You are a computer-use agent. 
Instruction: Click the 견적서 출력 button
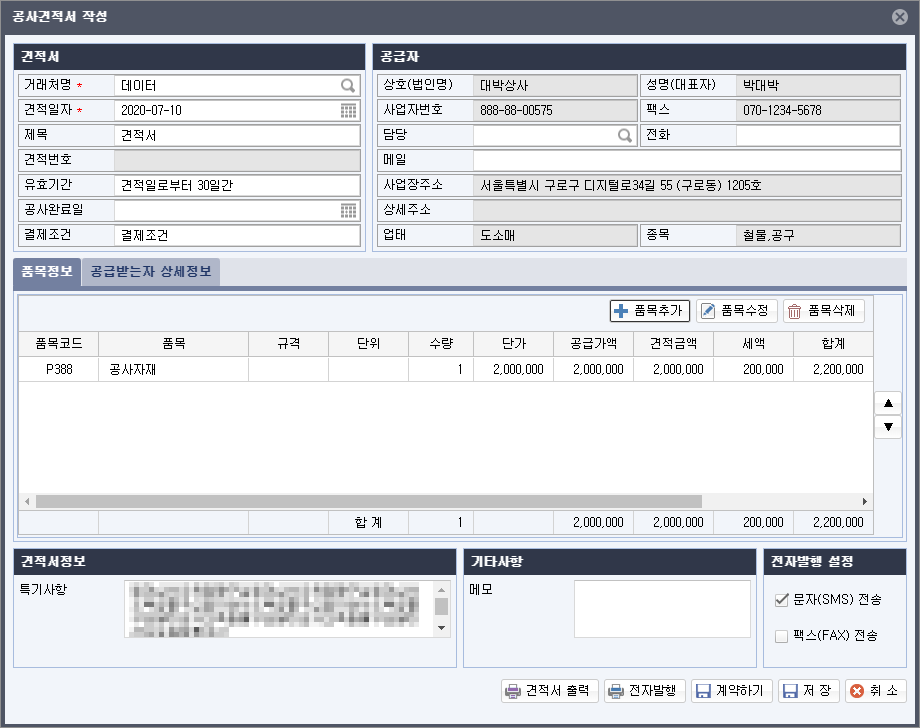tap(550, 690)
